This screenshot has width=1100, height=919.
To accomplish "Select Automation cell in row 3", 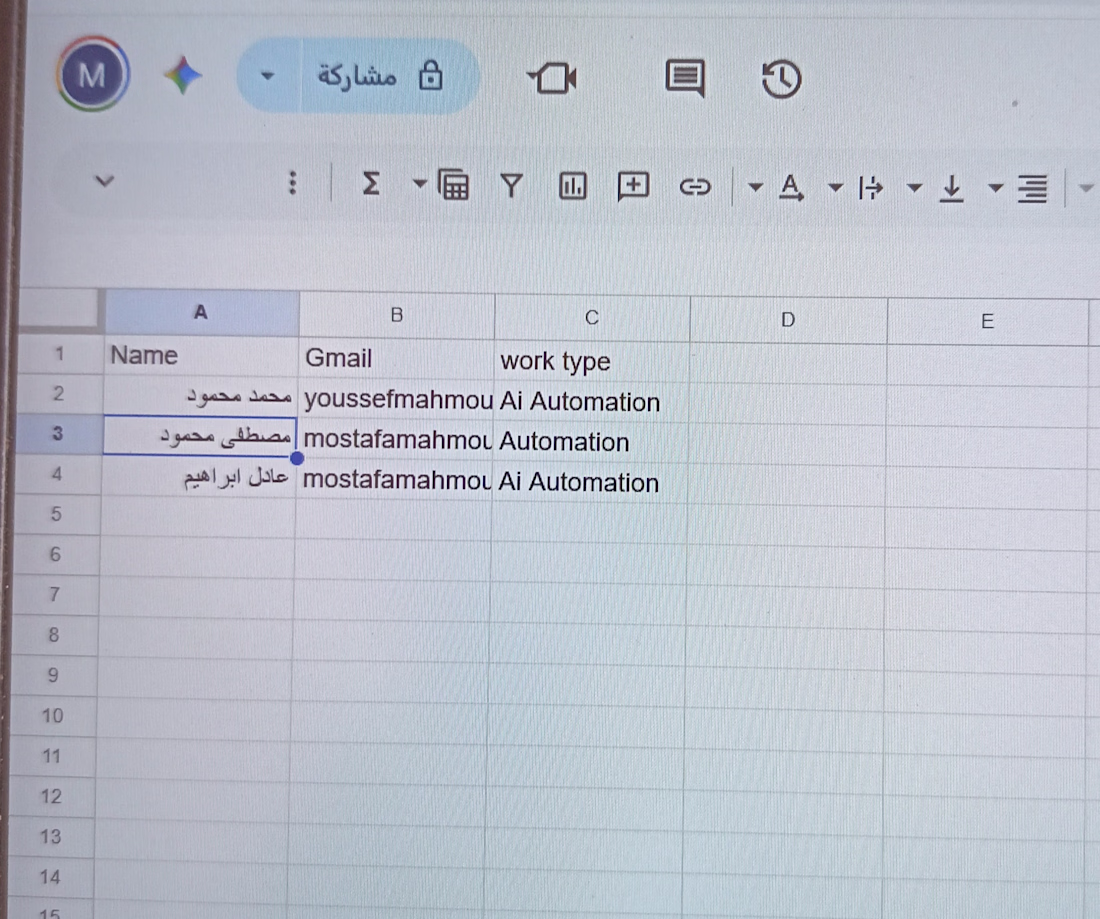I will point(590,441).
